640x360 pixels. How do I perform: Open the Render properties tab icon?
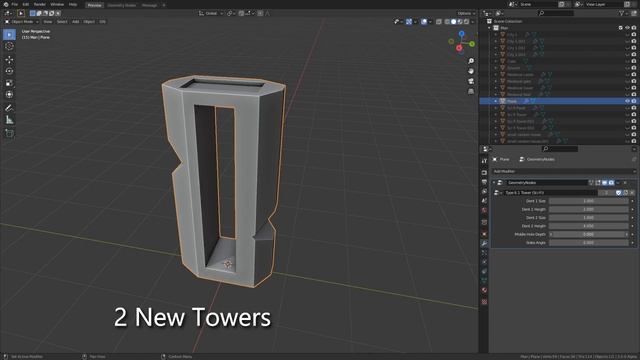[484, 173]
